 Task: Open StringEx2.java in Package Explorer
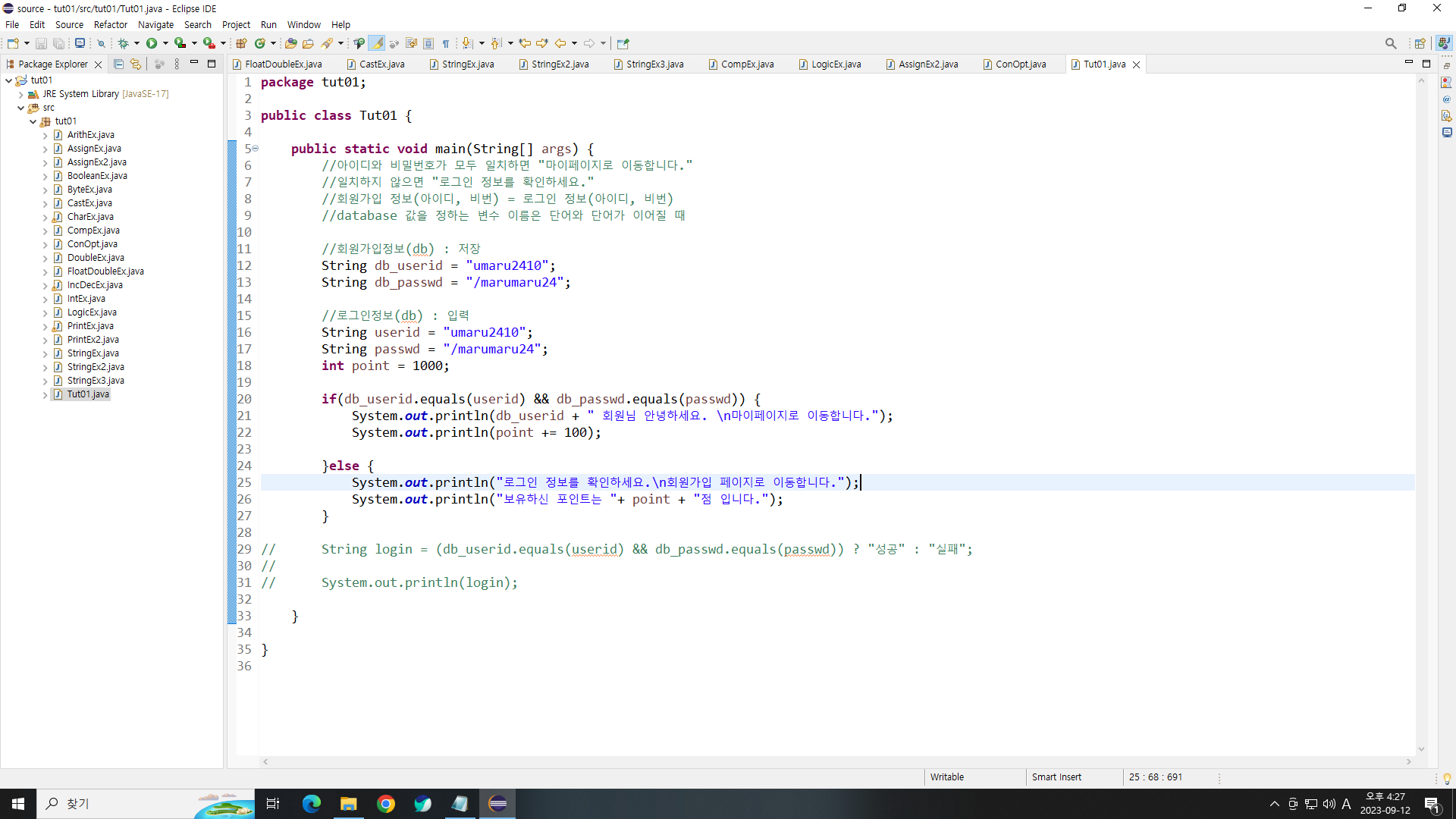96,367
